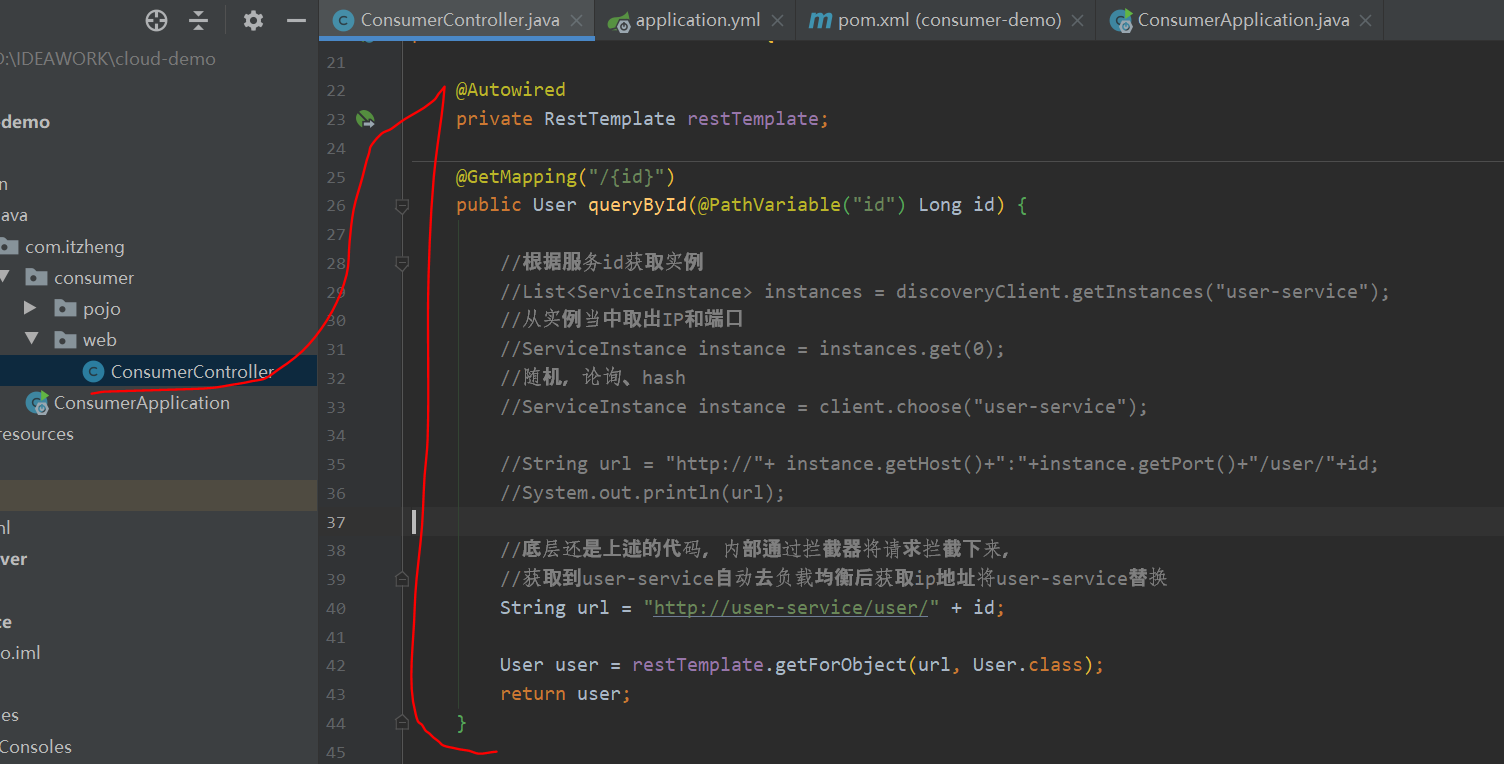Hide the project panel with minimize icon
Viewport: 1504px width, 764px height.
(296, 20)
